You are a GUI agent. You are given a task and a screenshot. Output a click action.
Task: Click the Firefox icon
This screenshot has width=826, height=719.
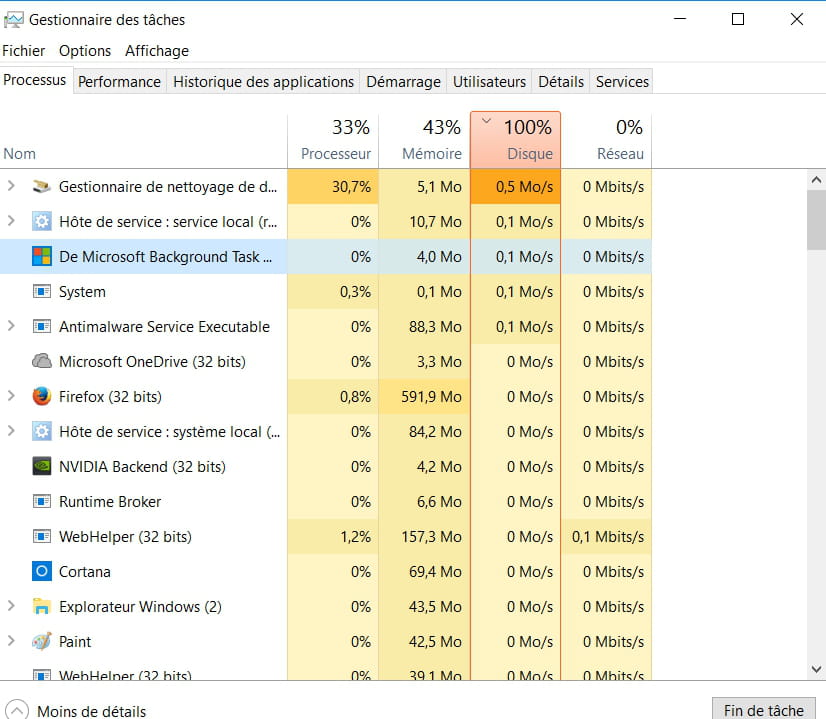tap(42, 396)
